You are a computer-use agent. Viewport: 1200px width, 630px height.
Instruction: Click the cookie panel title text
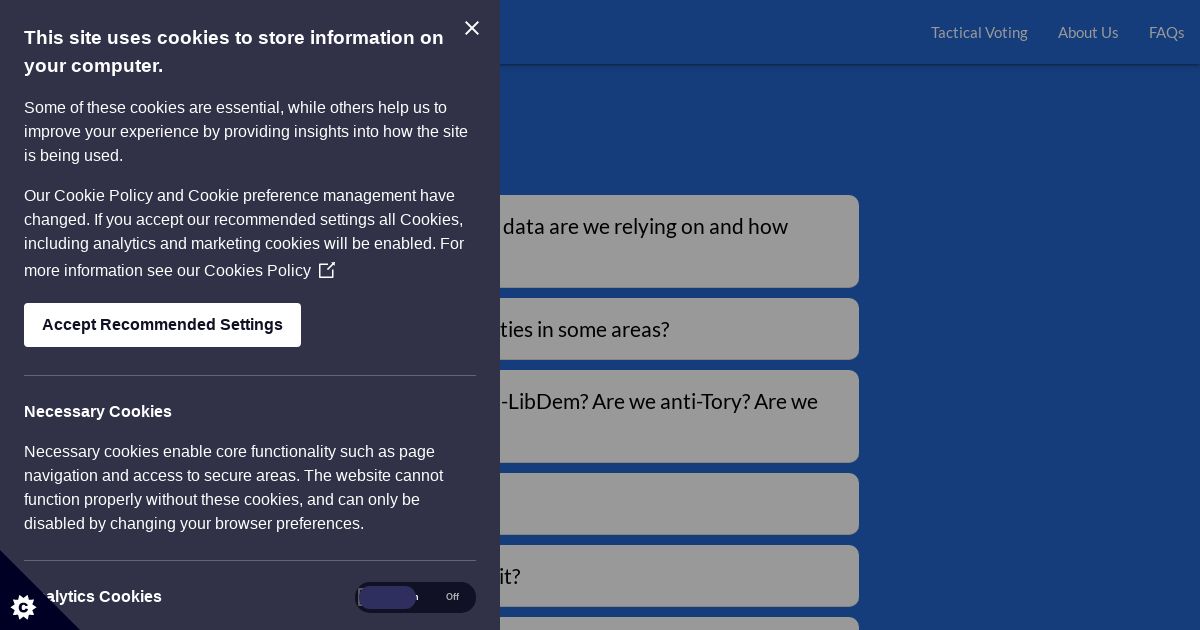point(234,52)
